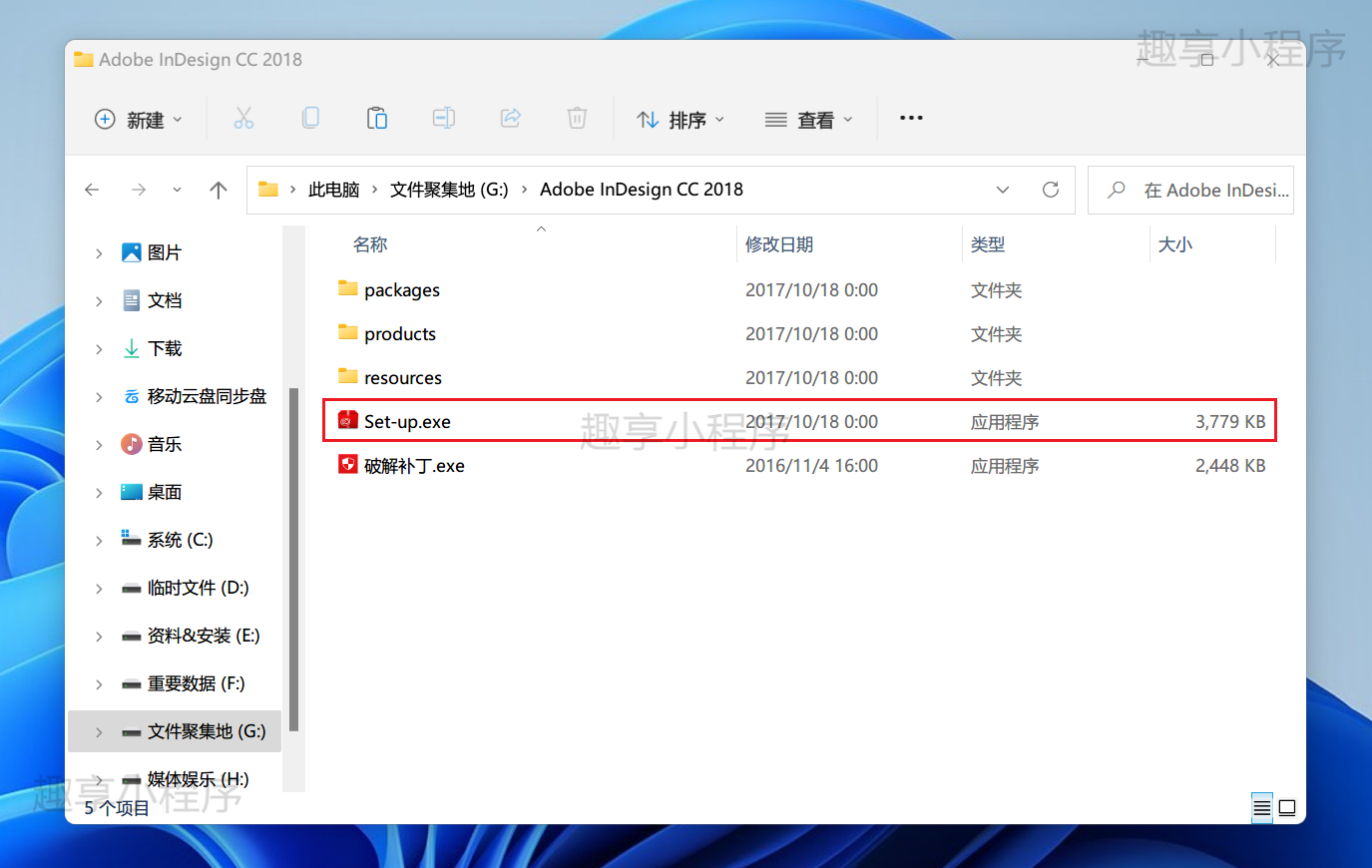Open 重要数据 (F:) drive in sidebar
1372x868 pixels.
[196, 683]
